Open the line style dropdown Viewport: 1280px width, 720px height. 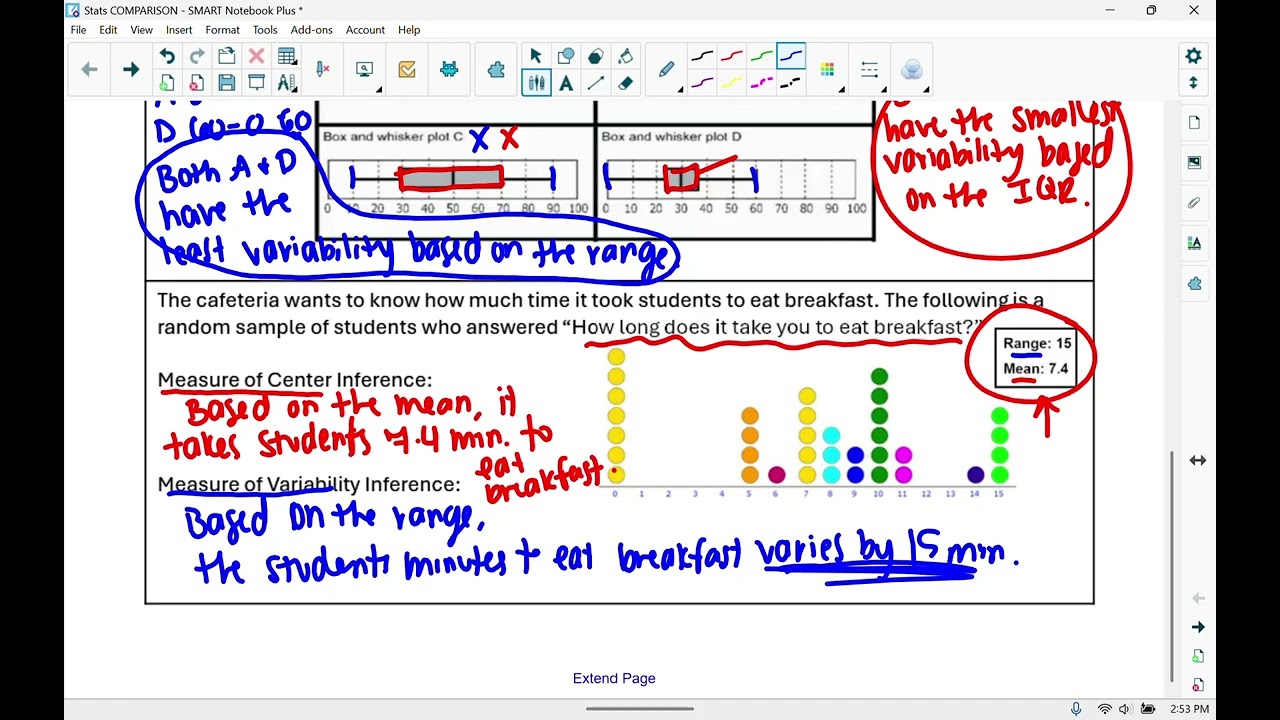coord(871,70)
